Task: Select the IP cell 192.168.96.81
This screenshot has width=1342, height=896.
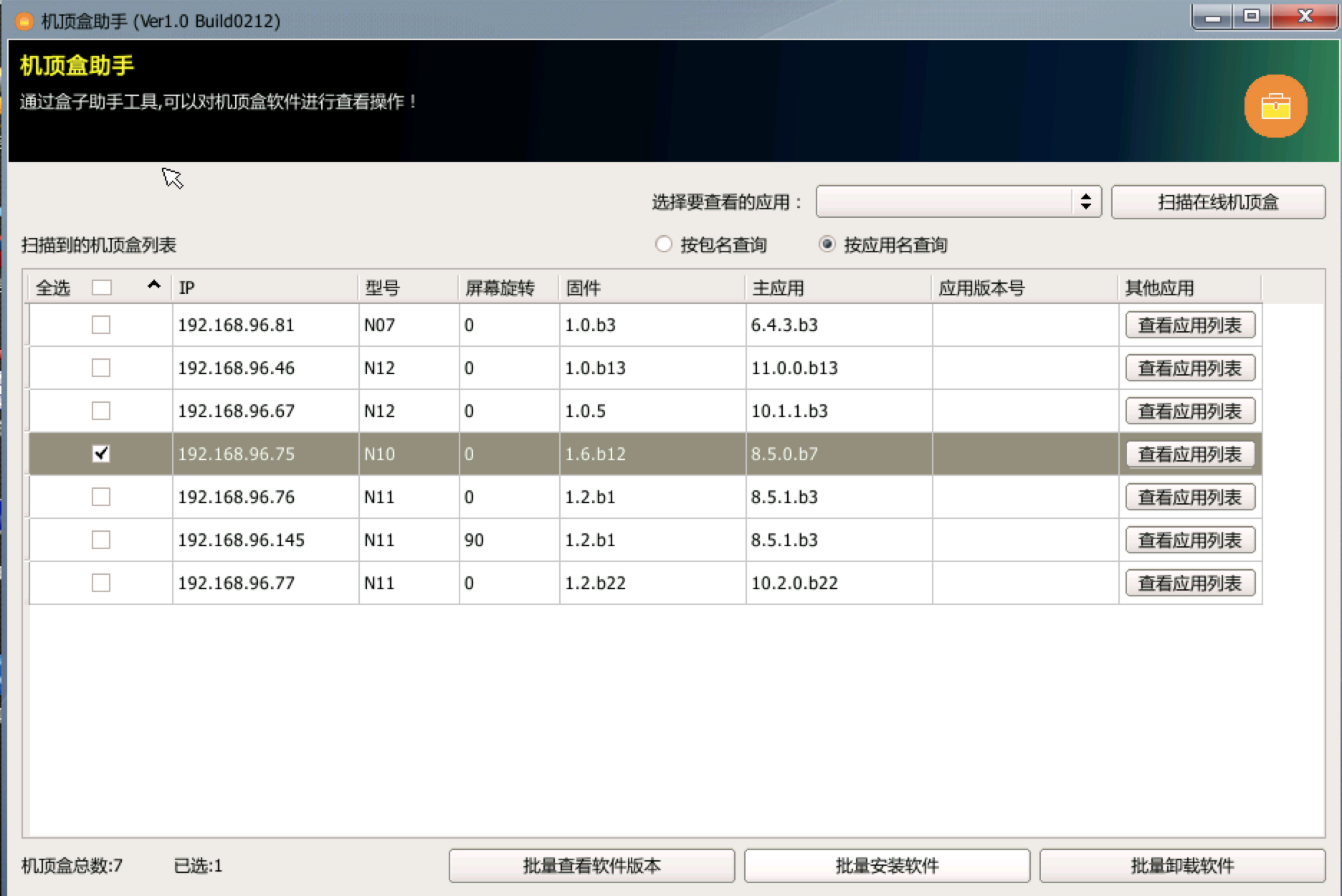Action: click(x=265, y=325)
